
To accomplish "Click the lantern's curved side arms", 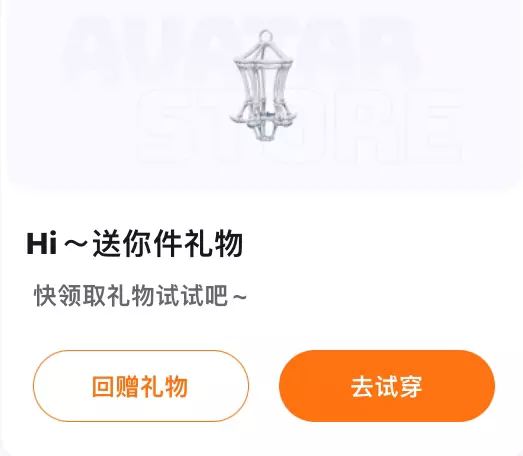I will point(263,115).
